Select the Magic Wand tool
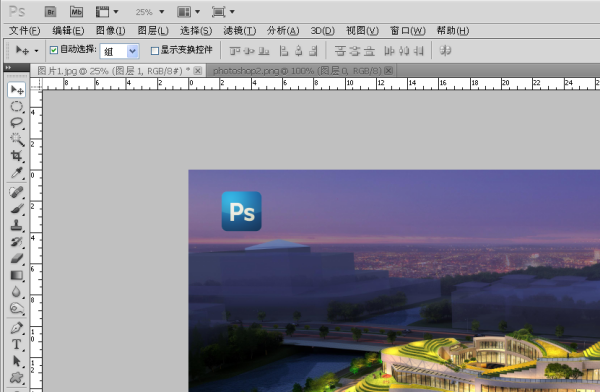 [17, 139]
